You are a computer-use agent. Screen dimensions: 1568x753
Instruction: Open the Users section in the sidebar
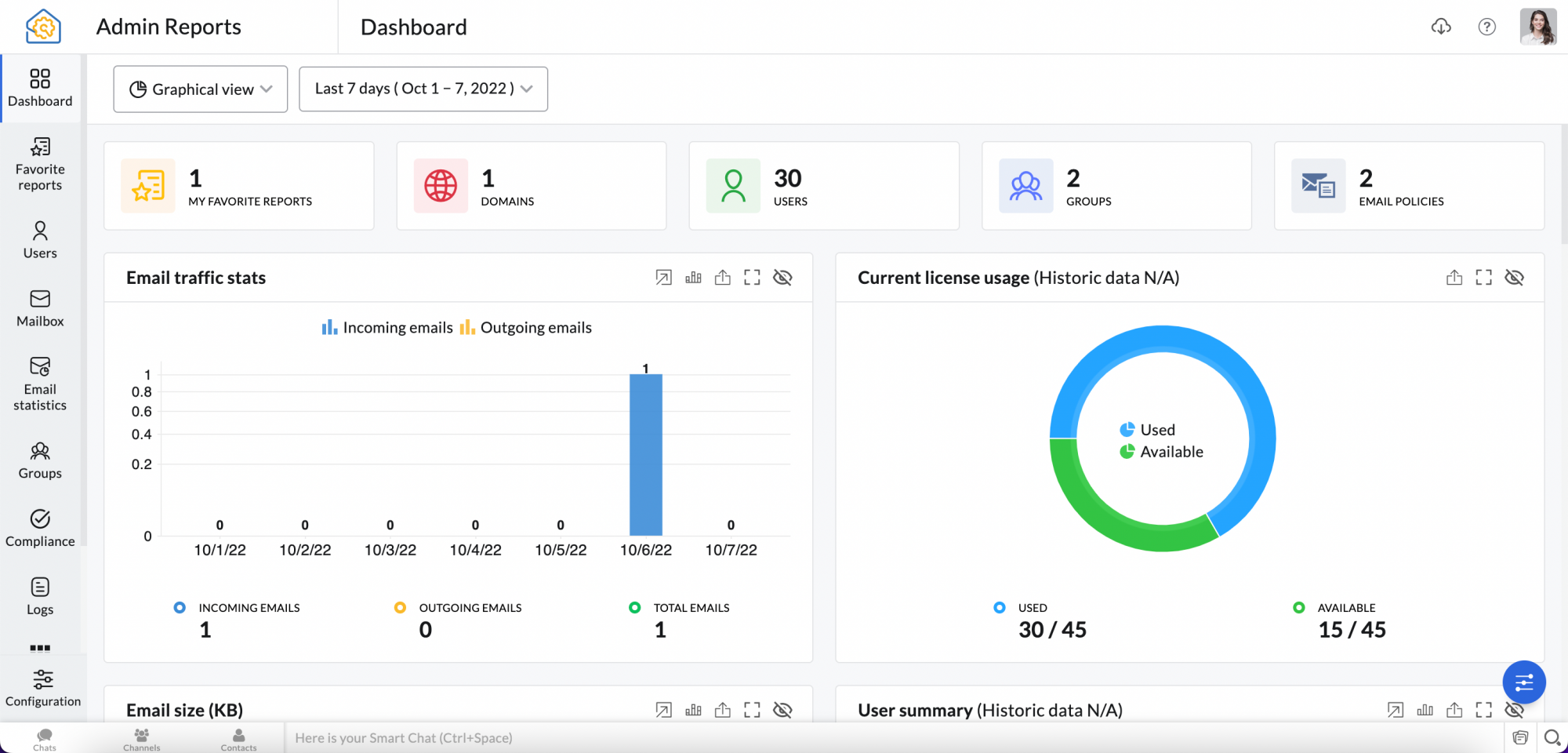39,238
